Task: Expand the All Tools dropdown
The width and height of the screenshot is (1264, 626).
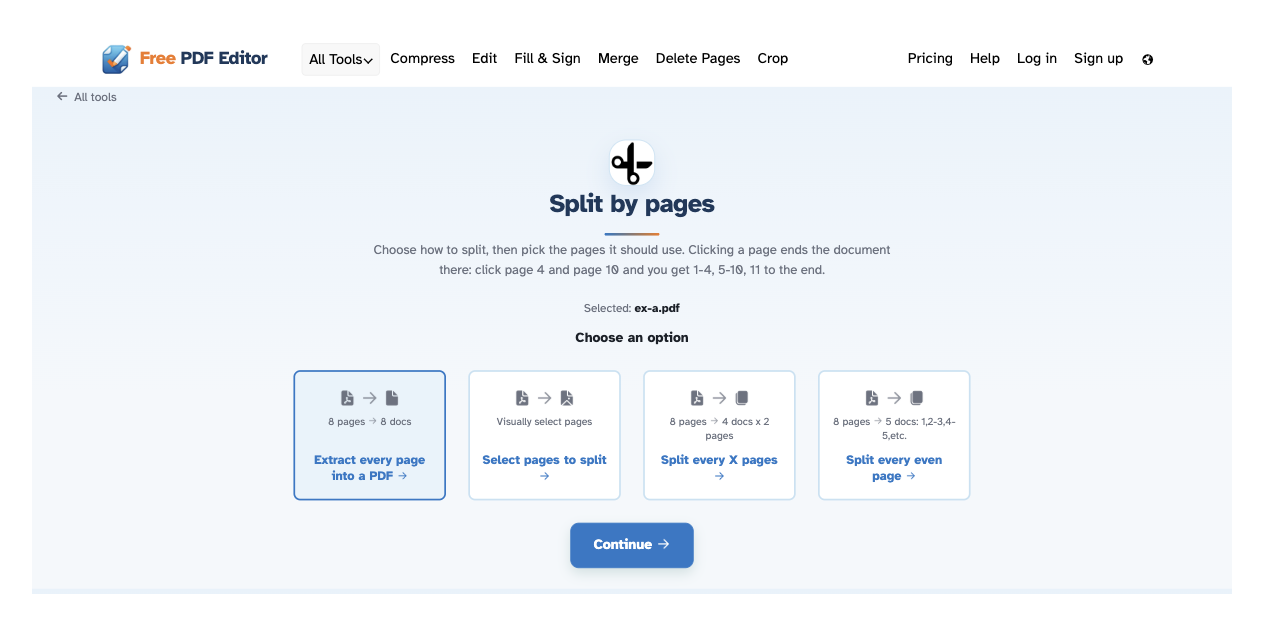Action: point(341,59)
